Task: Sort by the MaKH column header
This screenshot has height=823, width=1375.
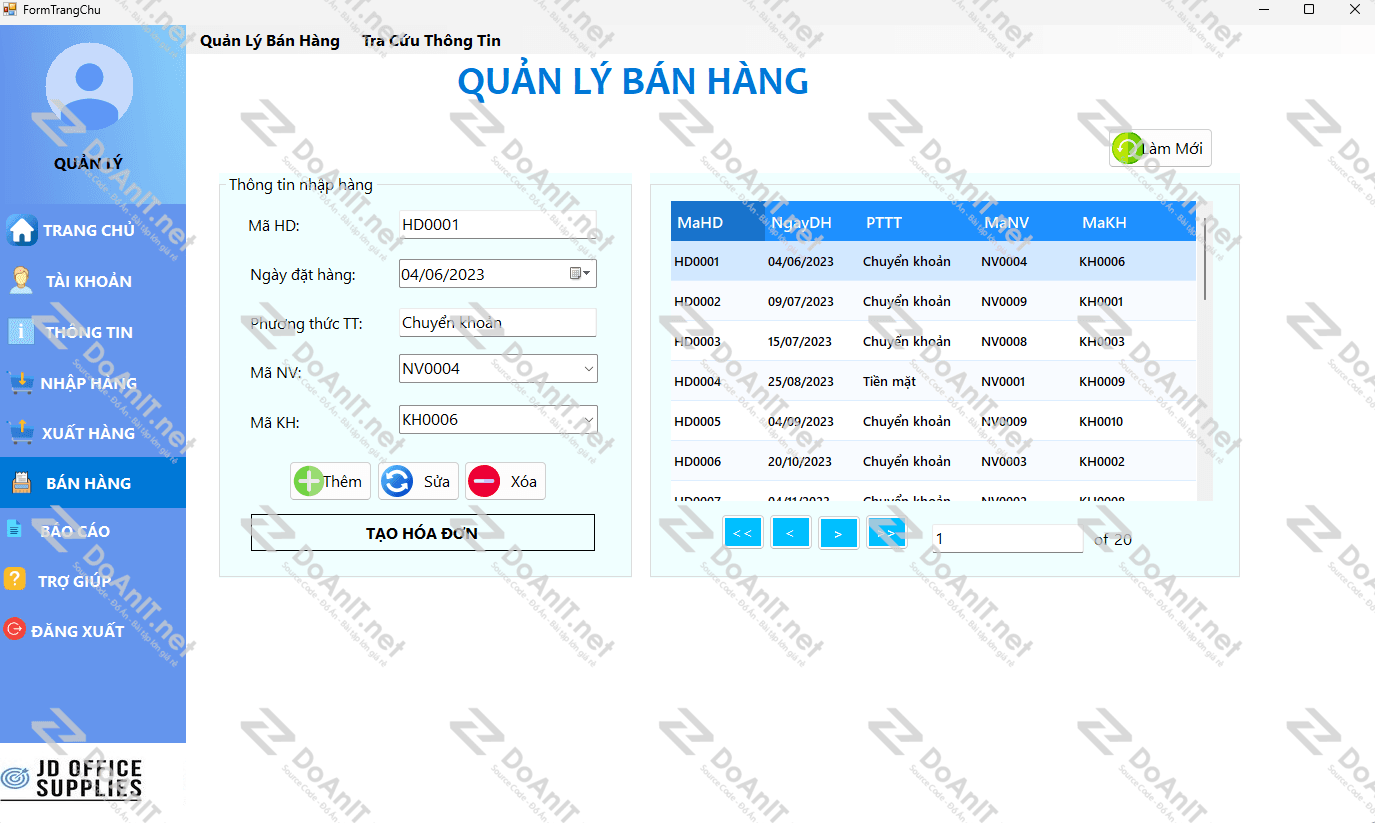Action: pyautogui.click(x=1135, y=222)
